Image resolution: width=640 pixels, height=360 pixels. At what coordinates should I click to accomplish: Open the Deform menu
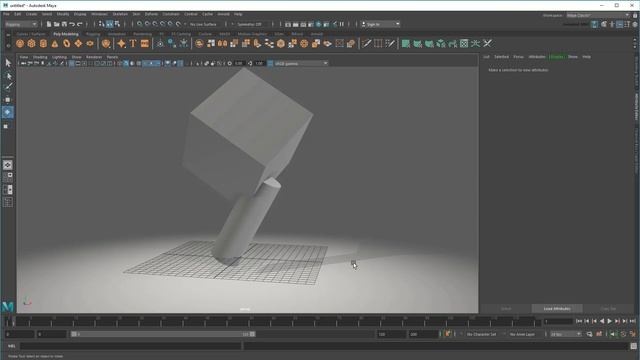(151, 14)
